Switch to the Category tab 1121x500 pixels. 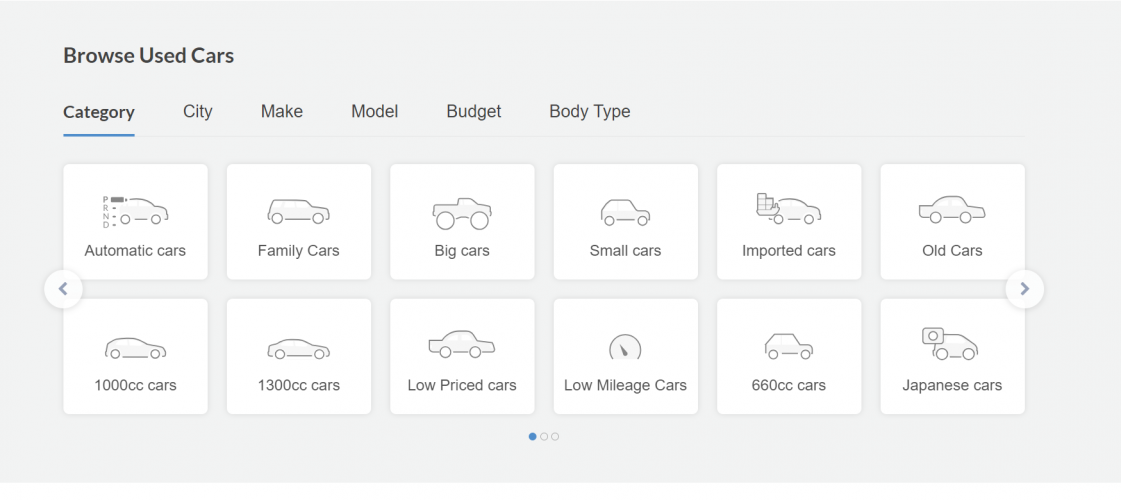(x=99, y=112)
